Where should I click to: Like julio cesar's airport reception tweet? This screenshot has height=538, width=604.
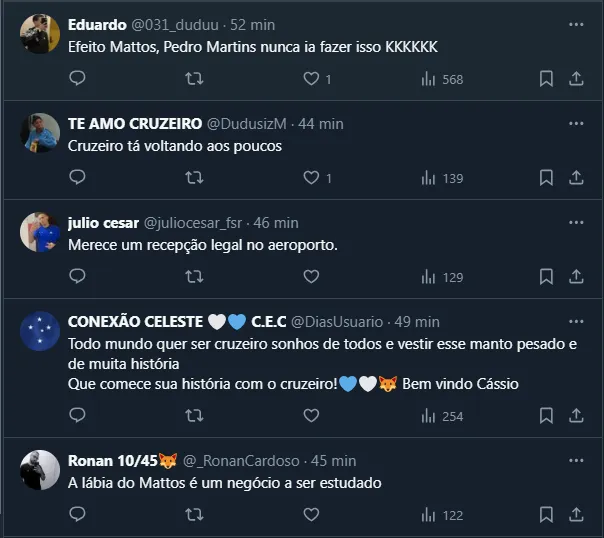pos(311,277)
